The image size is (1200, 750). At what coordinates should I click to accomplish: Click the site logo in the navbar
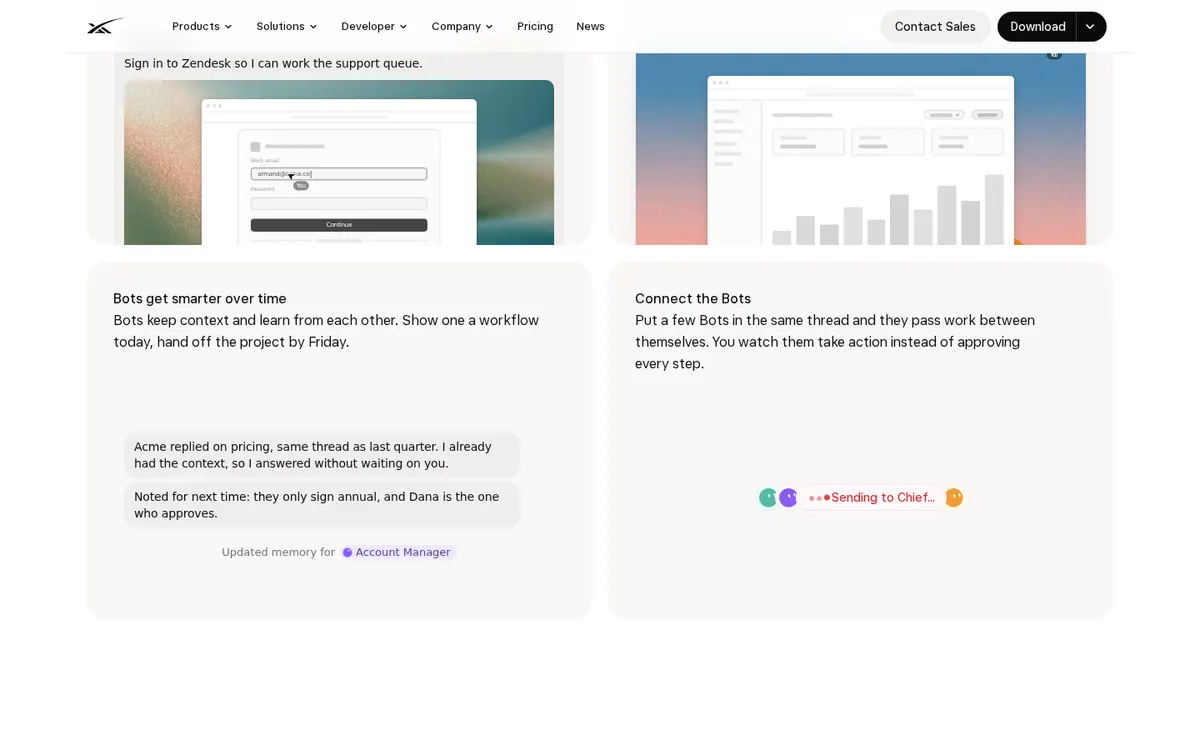pyautogui.click(x=105, y=26)
